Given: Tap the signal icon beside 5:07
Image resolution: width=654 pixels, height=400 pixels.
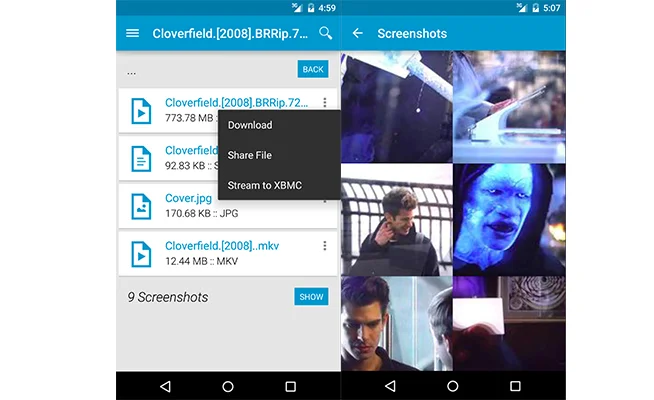Looking at the screenshot, I should [521, 8].
